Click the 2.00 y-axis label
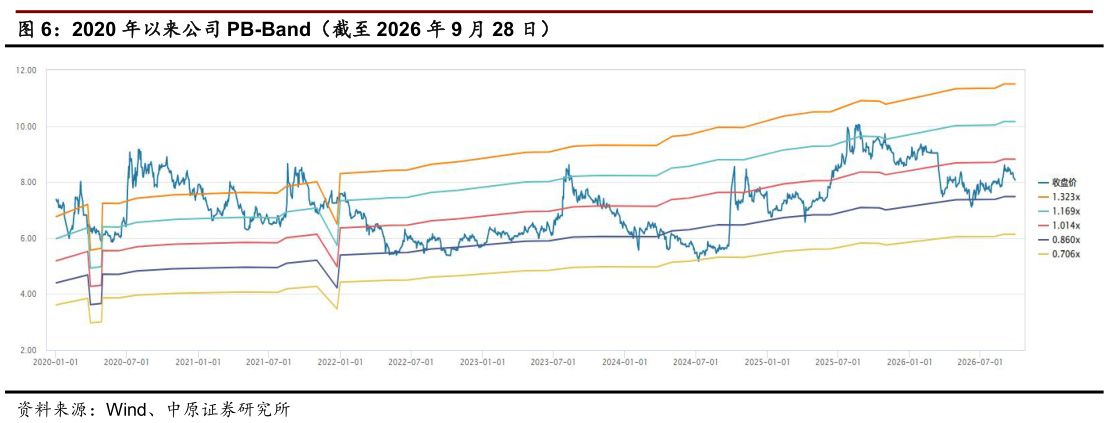The image size is (1109, 423). coord(28,350)
